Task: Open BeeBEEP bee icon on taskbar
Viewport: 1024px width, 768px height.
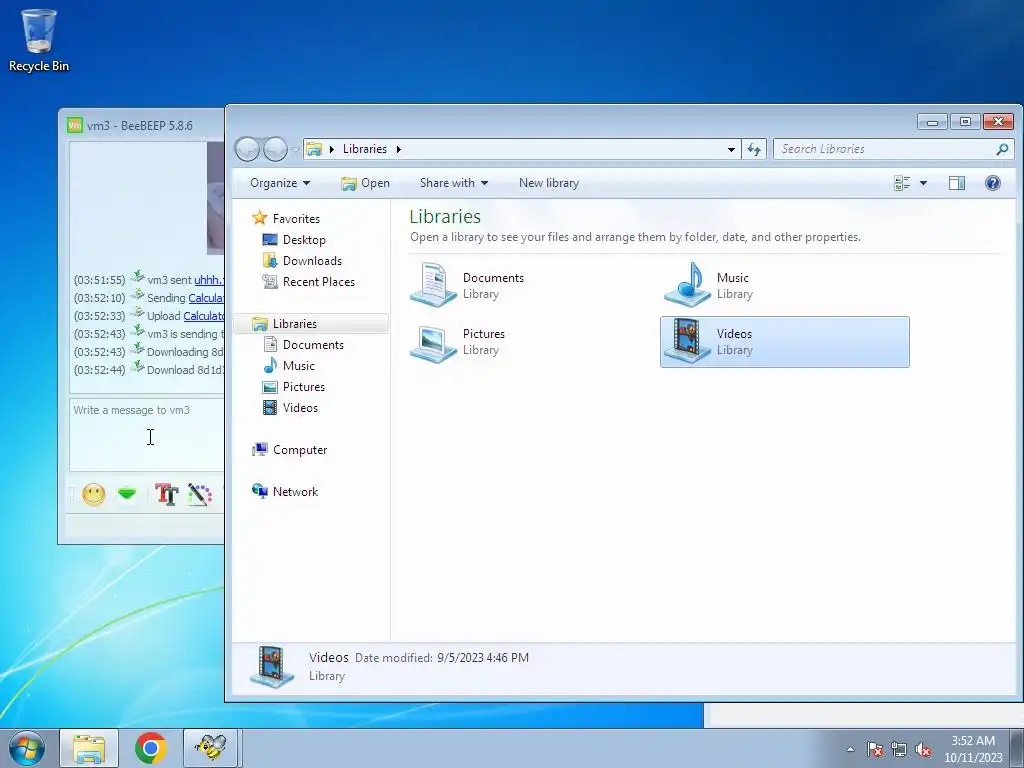Action: pos(211,748)
